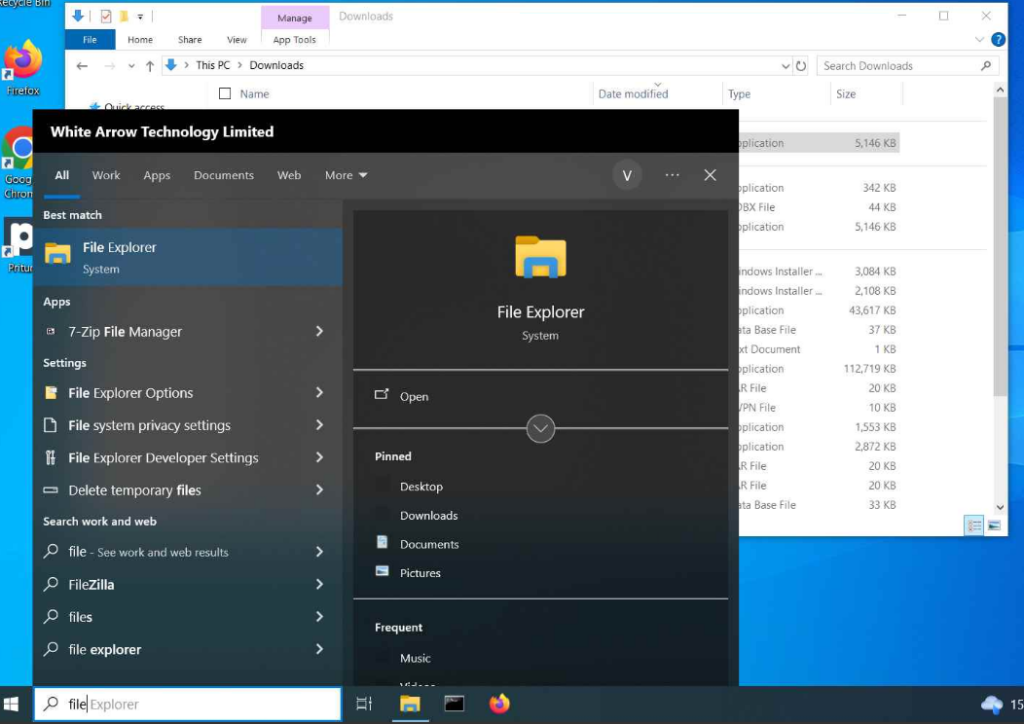The image size is (1024, 724).
Task: Close the search panel with the X
Action: pos(710,175)
